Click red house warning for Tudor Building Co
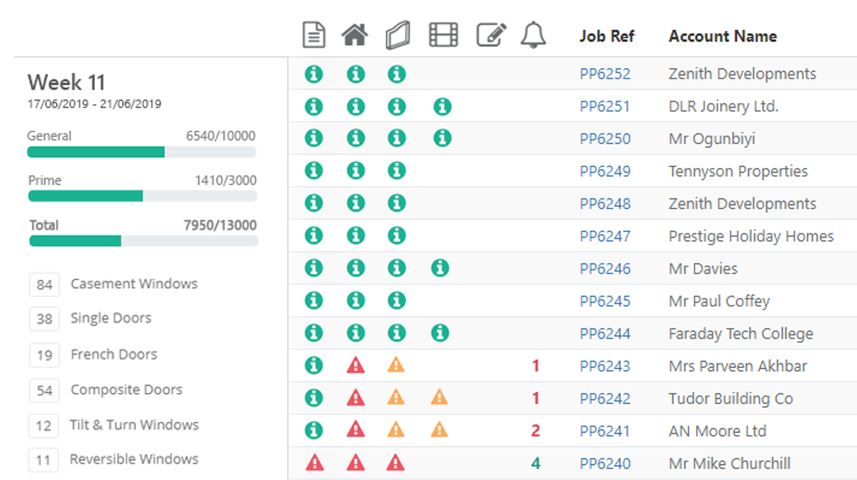The width and height of the screenshot is (857, 480). 355,398
